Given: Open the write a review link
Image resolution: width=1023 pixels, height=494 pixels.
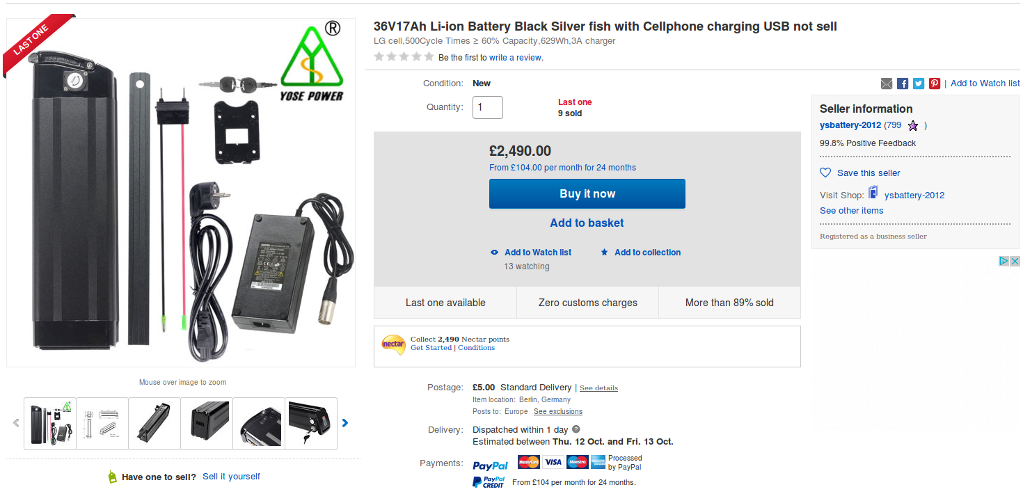Looking at the screenshot, I should (x=516, y=58).
